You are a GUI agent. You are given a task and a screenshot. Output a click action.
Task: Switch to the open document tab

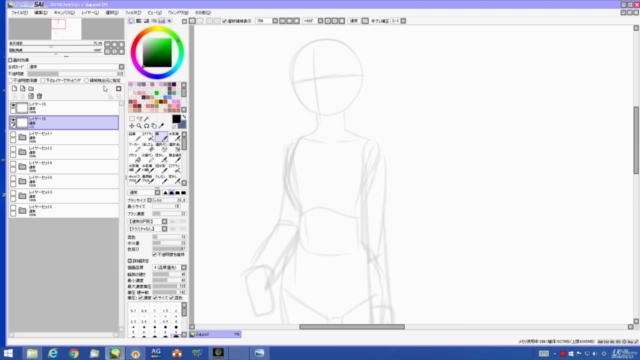[215, 334]
